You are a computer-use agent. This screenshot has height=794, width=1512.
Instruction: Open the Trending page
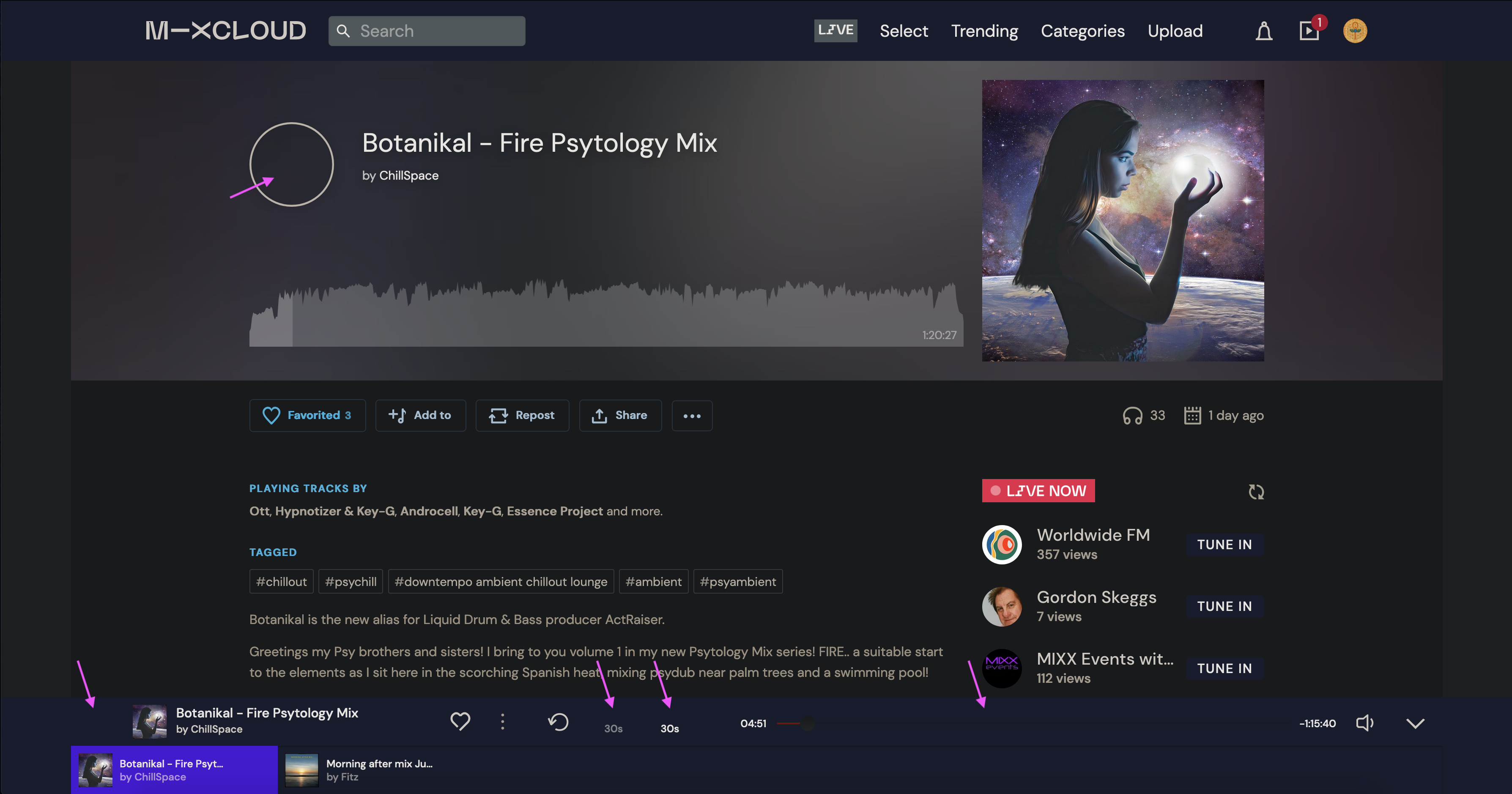pyautogui.click(x=984, y=30)
